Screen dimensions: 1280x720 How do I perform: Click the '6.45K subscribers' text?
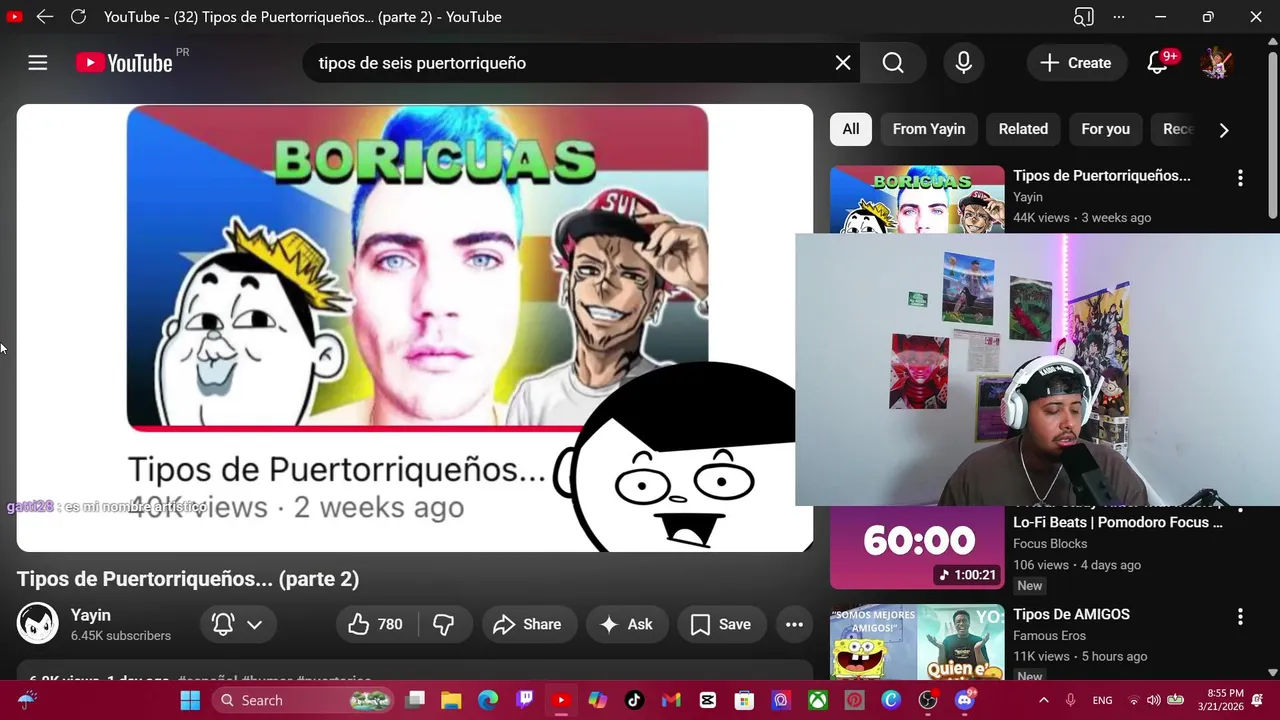121,636
